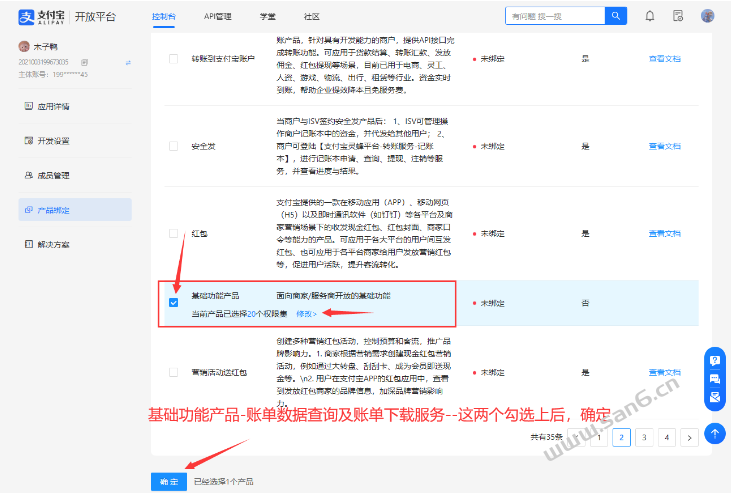Click the app ID 2021003199673035
The width and height of the screenshot is (731, 493).
pyautogui.click(x=43, y=62)
